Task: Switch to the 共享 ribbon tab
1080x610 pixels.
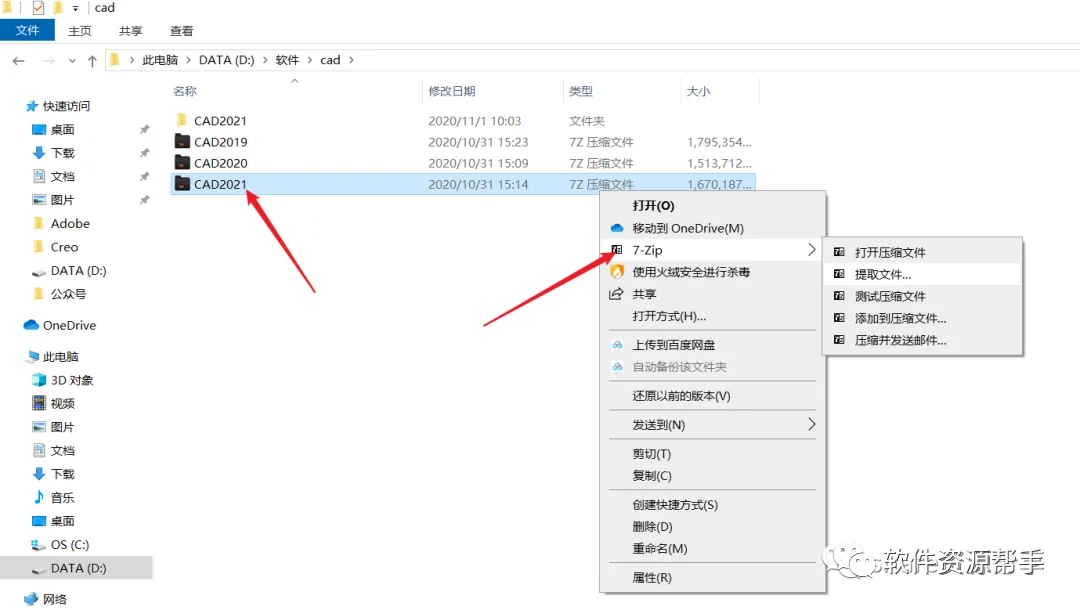Action: pos(130,31)
